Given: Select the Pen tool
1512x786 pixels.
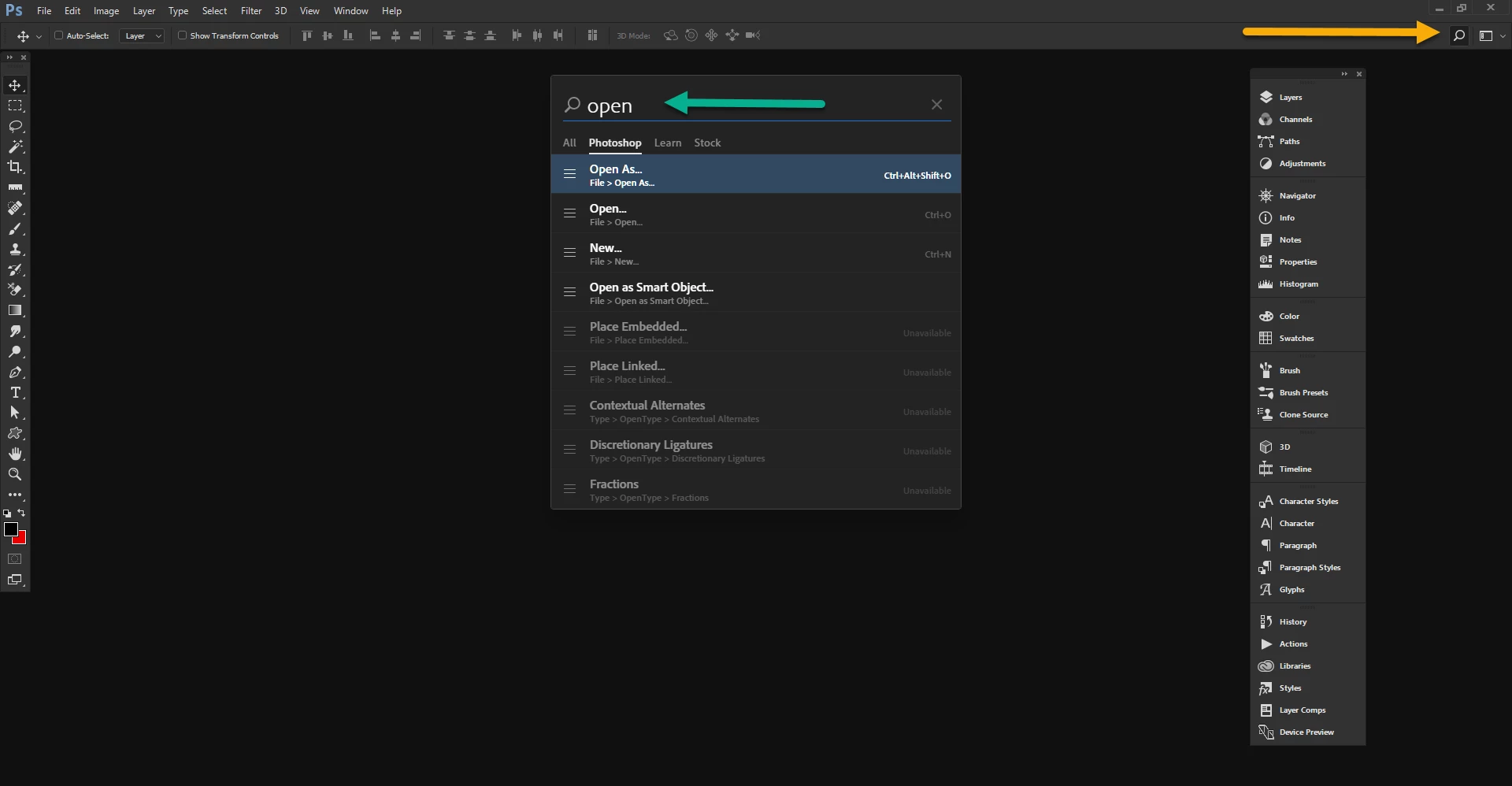Looking at the screenshot, I should coord(15,372).
